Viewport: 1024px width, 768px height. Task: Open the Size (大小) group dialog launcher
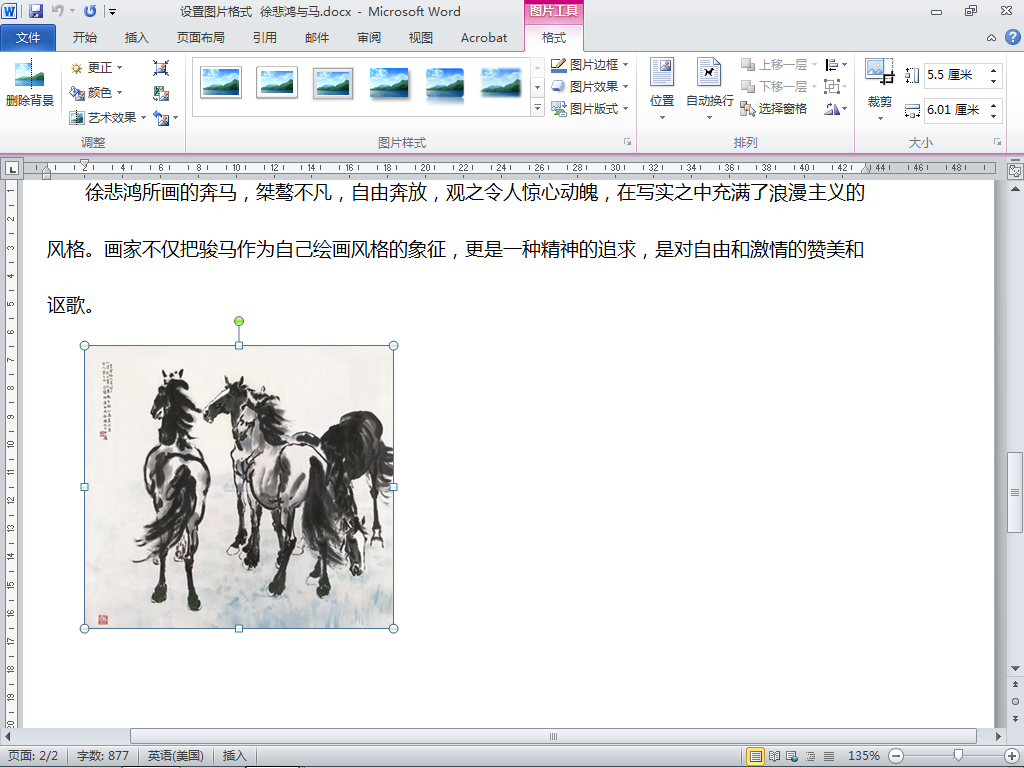(x=997, y=142)
